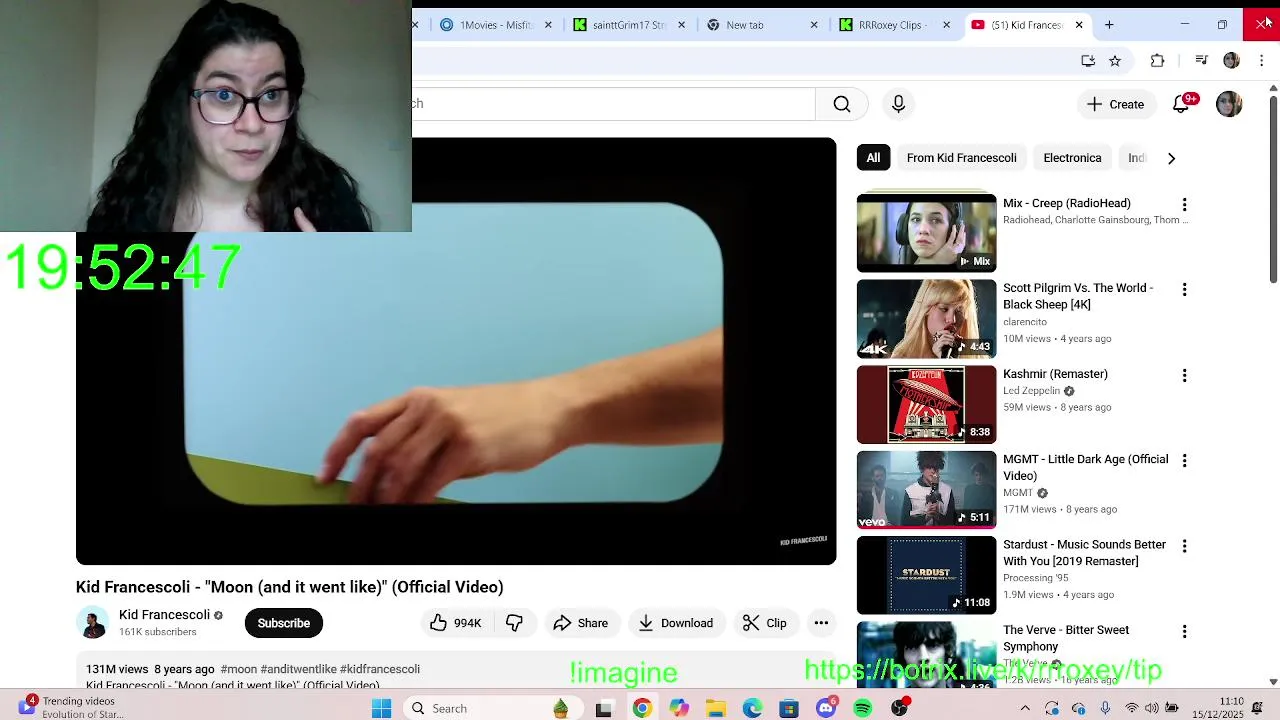Download the video
This screenshot has height=720, width=1280.
coord(676,623)
